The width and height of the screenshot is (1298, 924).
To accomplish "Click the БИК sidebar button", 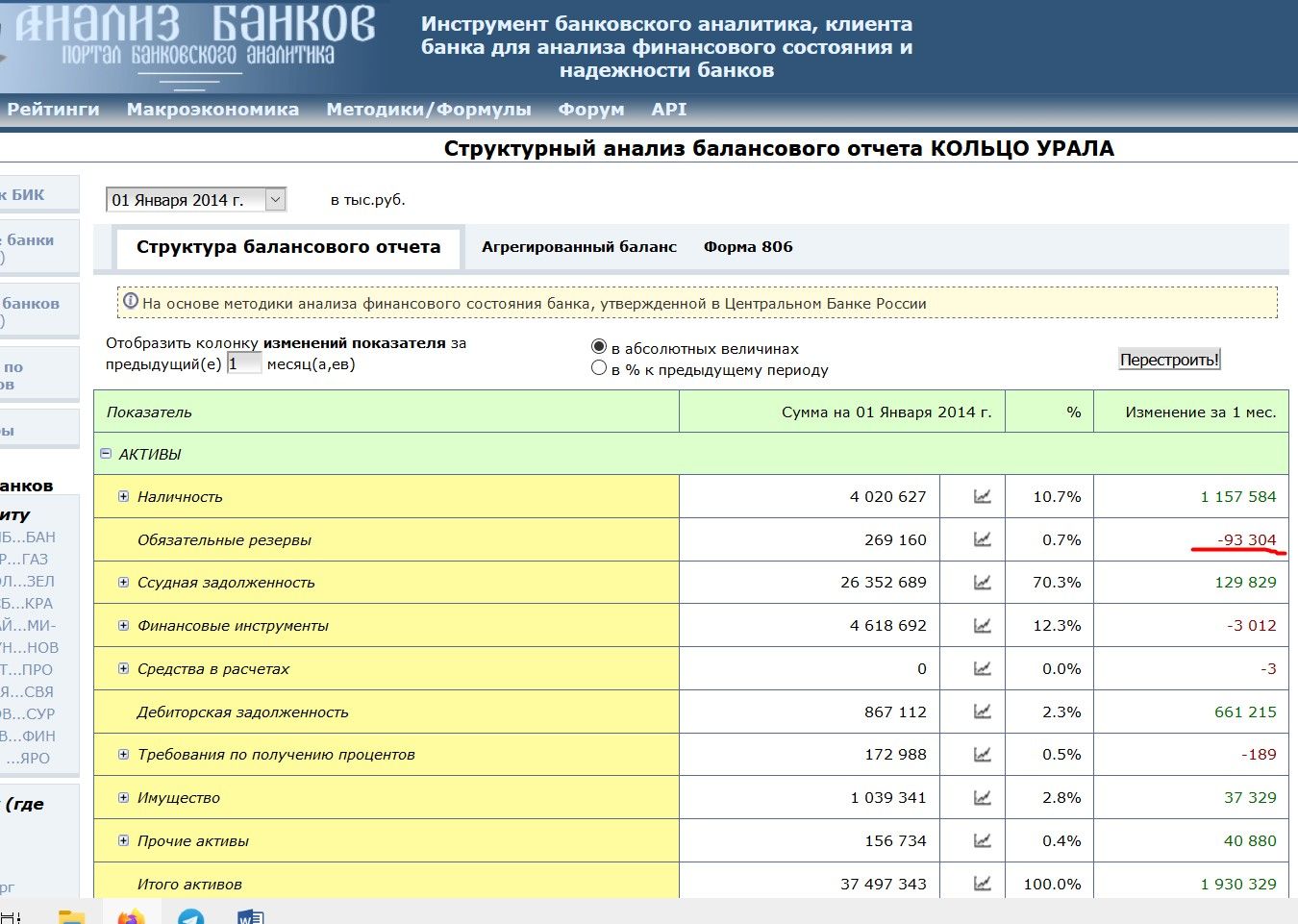I will 38,194.
